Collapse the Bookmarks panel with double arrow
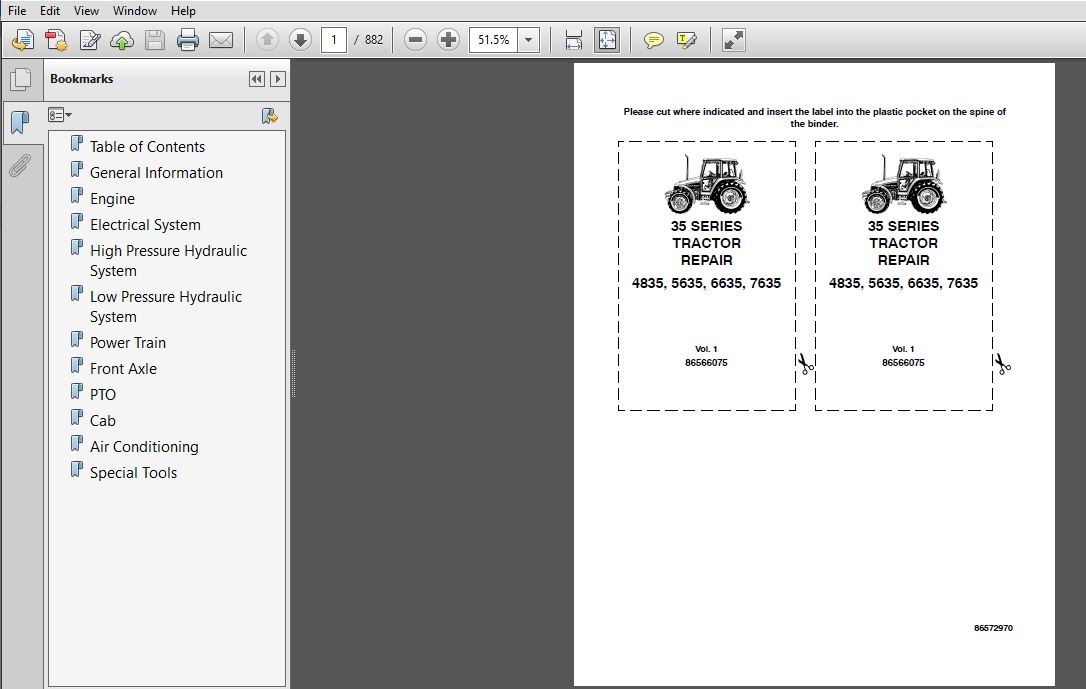The width and height of the screenshot is (1086, 689). coord(256,79)
